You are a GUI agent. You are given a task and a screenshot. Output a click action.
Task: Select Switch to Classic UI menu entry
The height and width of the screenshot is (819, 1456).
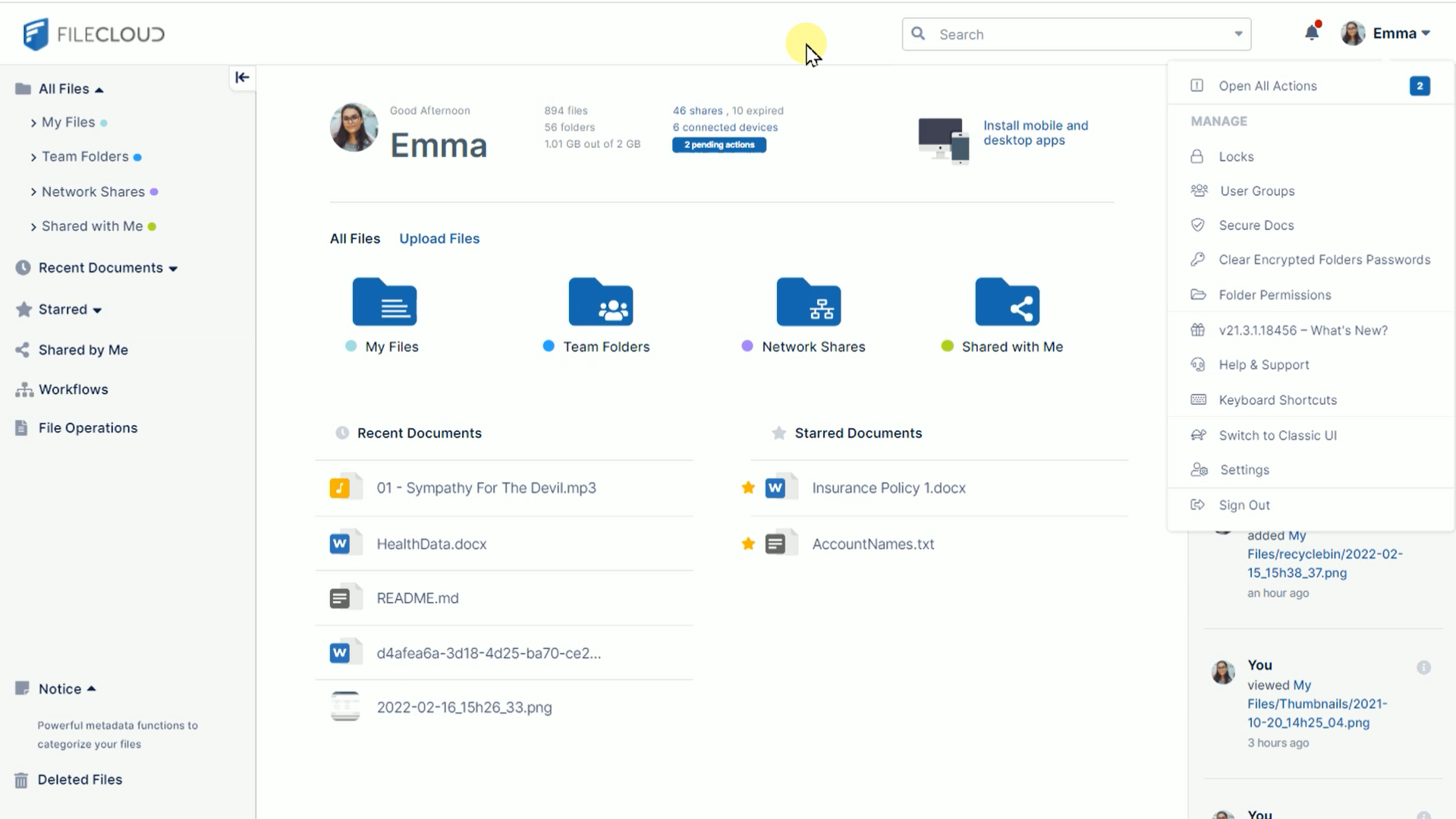1277,435
